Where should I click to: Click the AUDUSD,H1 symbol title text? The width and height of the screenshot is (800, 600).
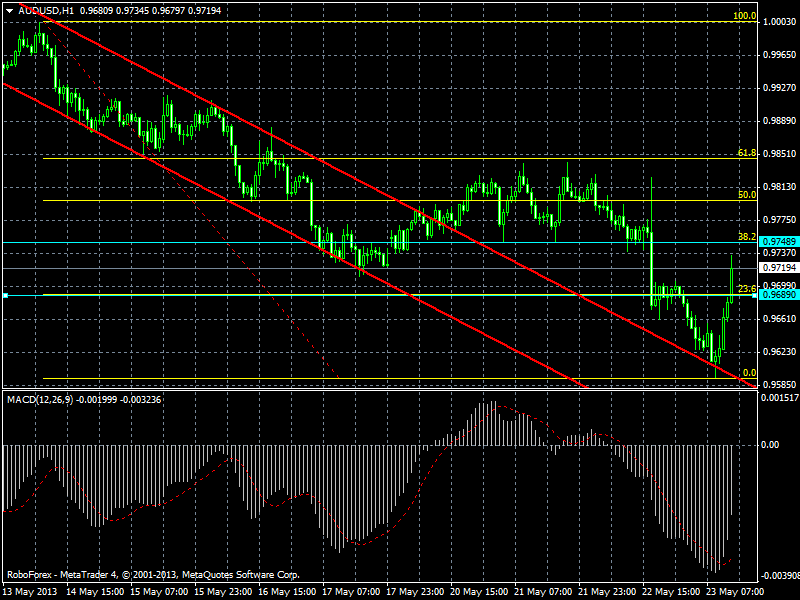coord(45,10)
